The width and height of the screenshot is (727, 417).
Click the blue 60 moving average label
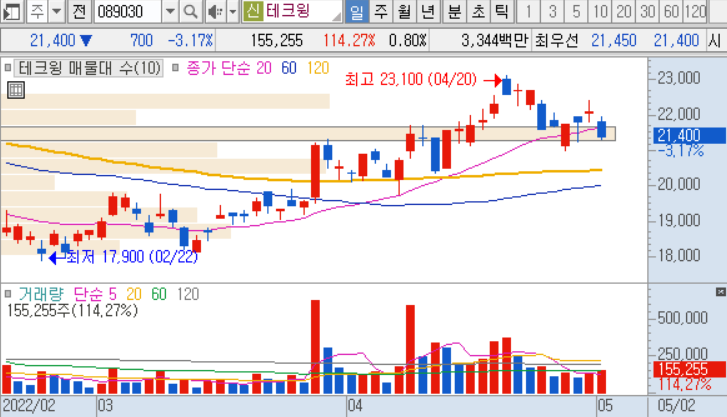(x=289, y=68)
